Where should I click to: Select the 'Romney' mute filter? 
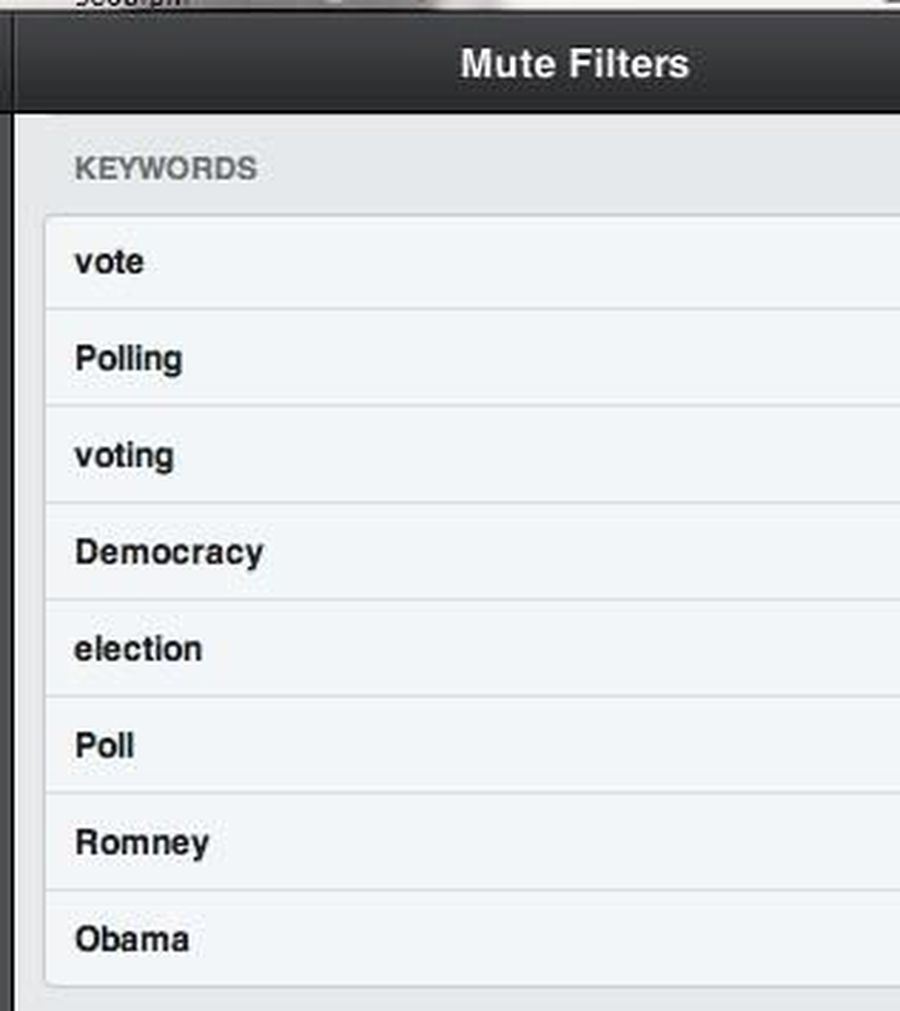tap(470, 842)
